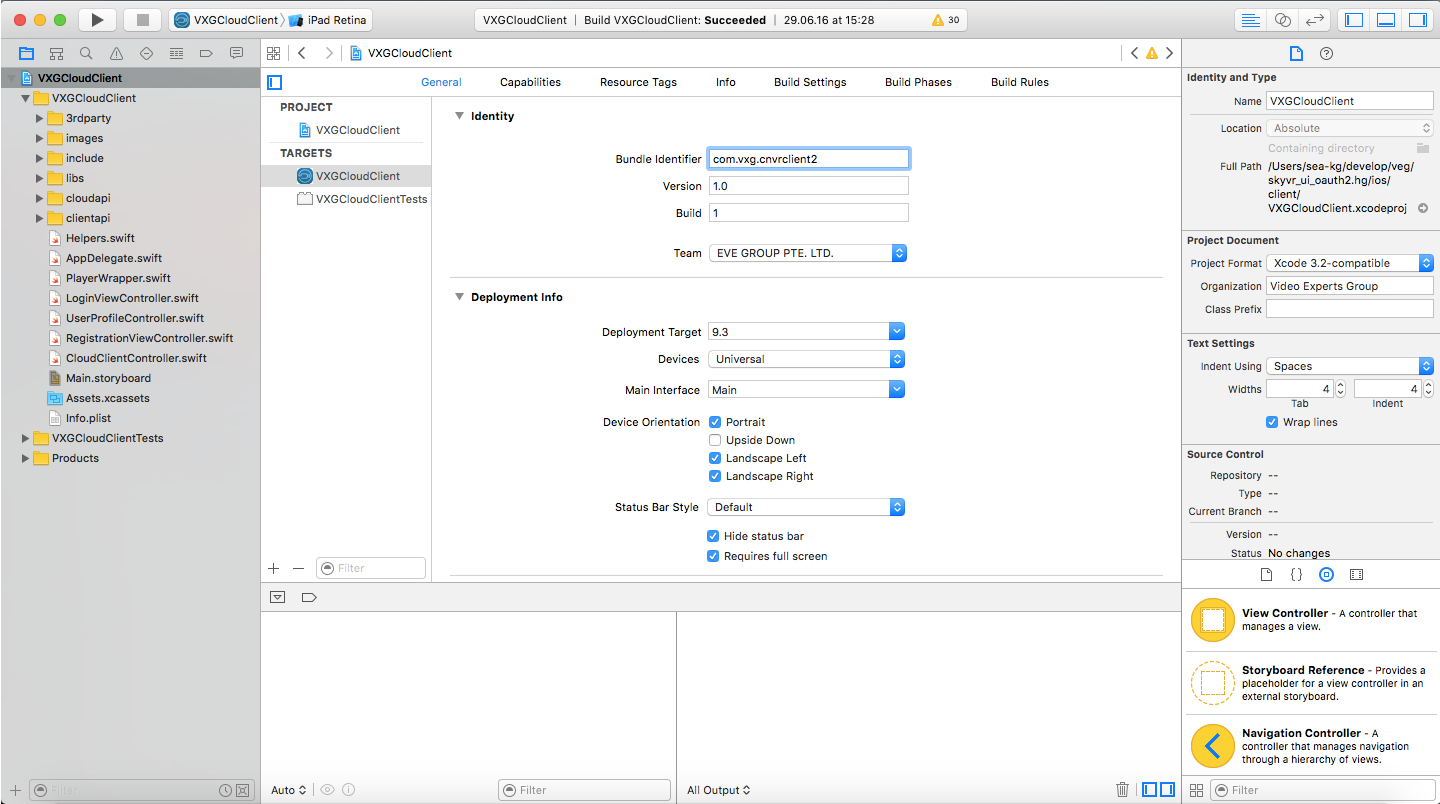Switch to the Version editor

pyautogui.click(x=1315, y=20)
